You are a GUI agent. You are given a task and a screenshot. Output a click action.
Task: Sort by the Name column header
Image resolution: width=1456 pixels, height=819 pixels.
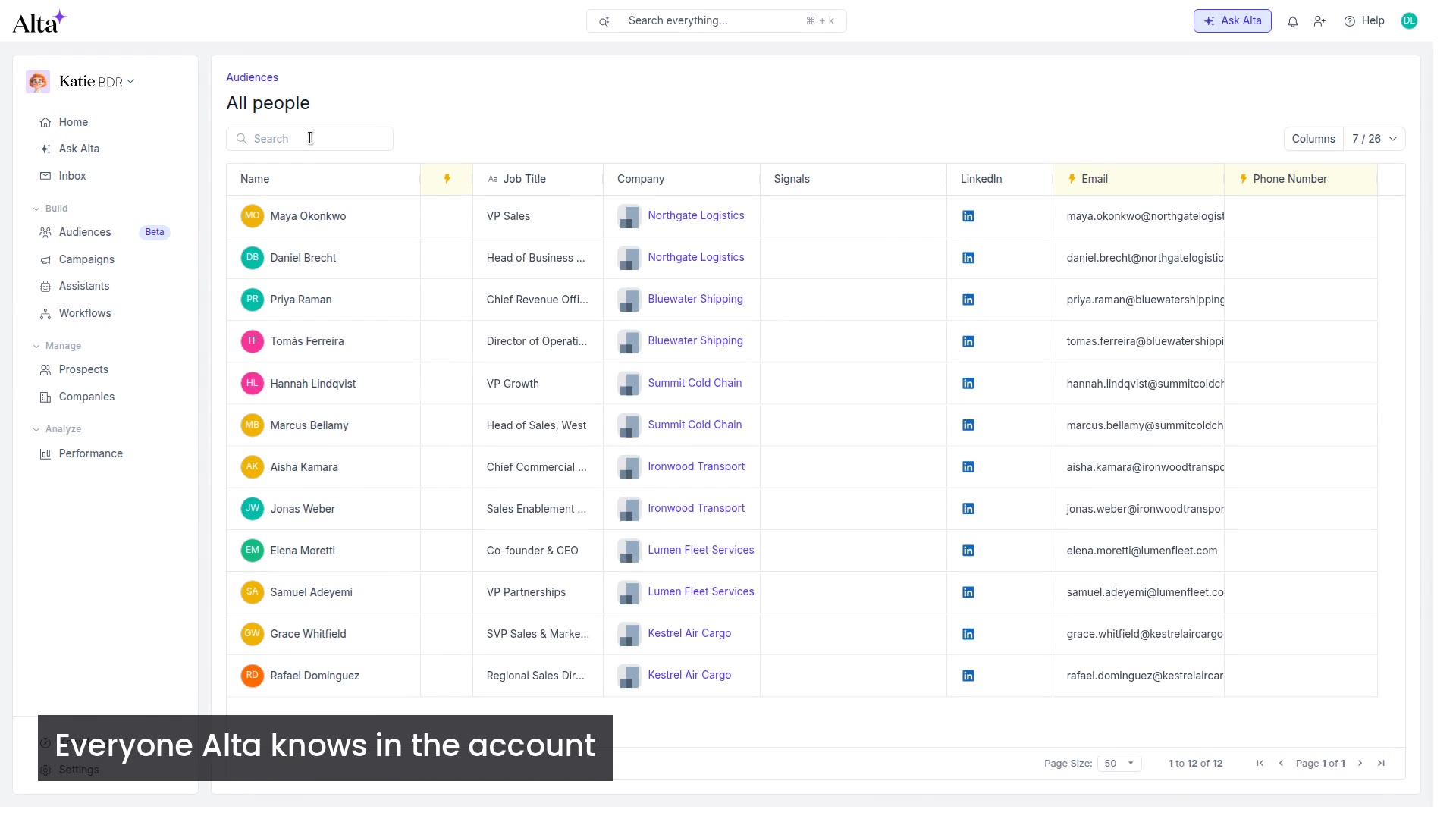click(323, 179)
